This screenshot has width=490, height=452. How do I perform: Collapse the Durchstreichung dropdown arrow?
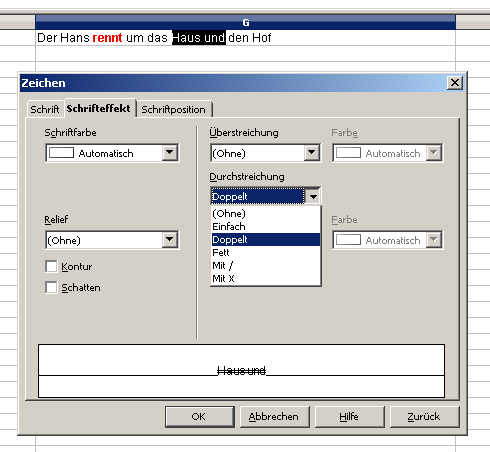point(313,196)
